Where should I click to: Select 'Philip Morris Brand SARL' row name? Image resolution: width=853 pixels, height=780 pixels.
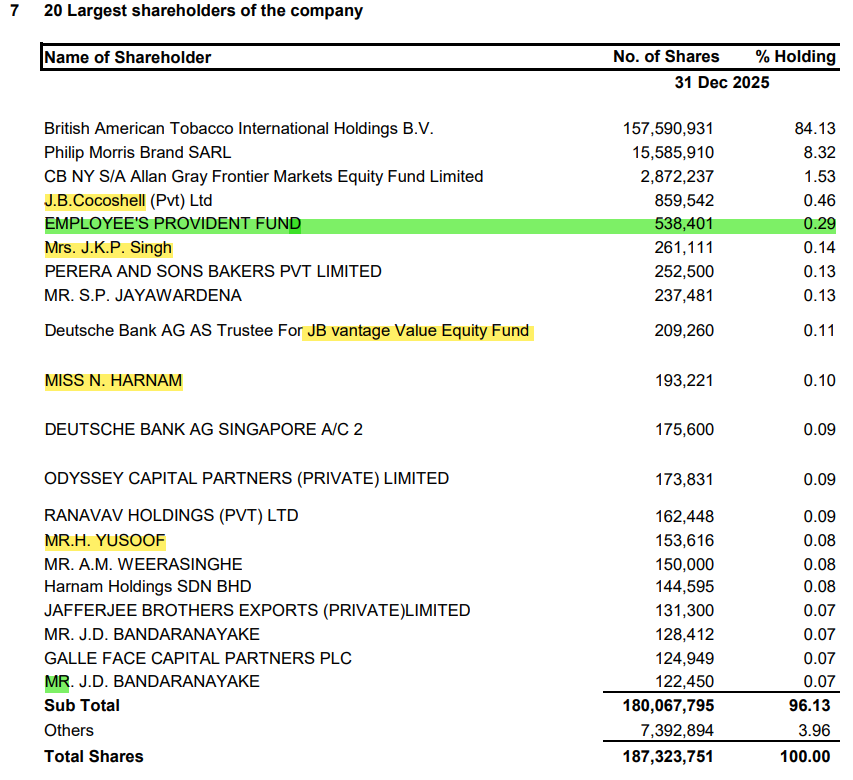click(138, 152)
